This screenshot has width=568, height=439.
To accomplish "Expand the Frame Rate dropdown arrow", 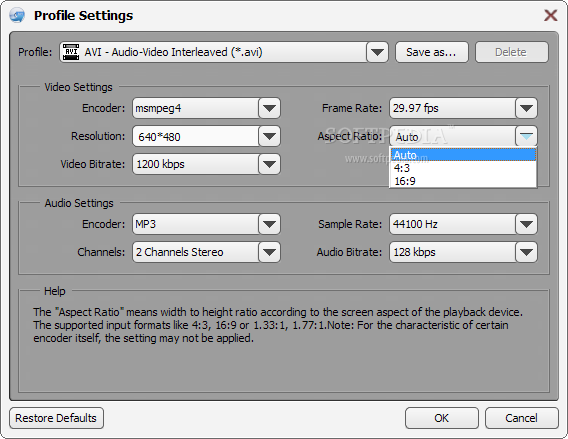I will [x=526, y=108].
